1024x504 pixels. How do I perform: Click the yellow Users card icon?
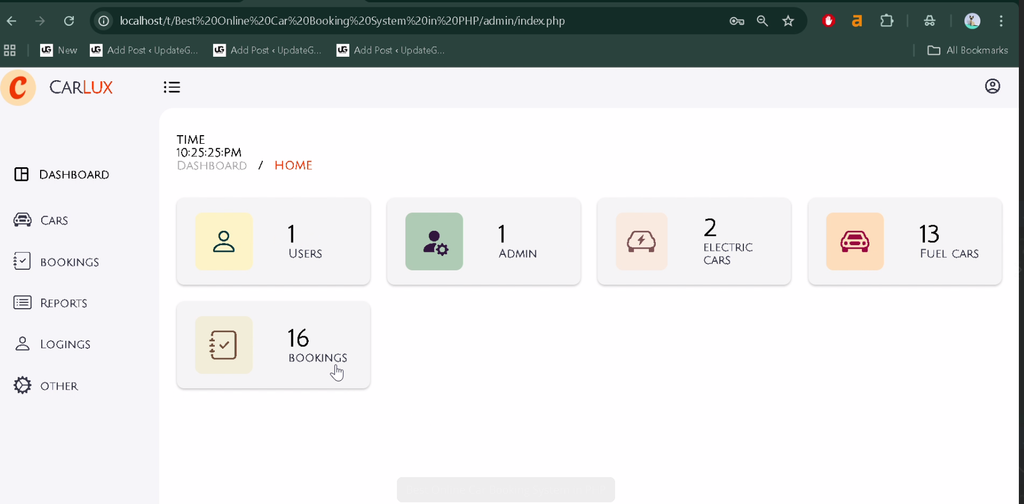[x=224, y=242]
